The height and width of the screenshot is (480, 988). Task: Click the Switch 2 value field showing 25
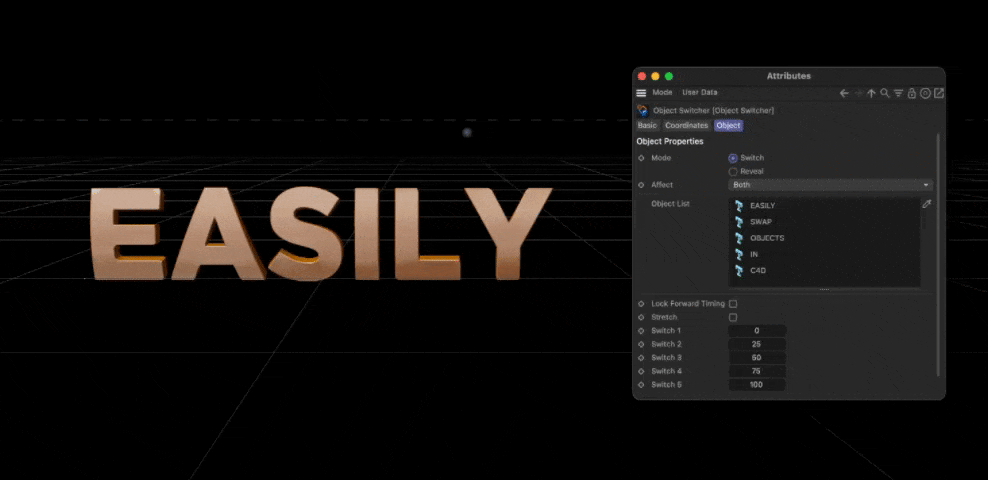pos(757,345)
